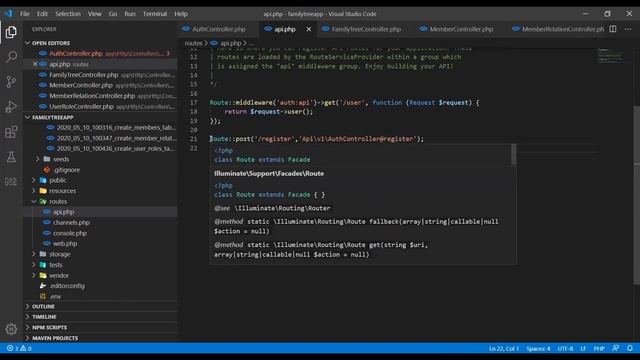Expand the seeds folder

tap(61, 159)
